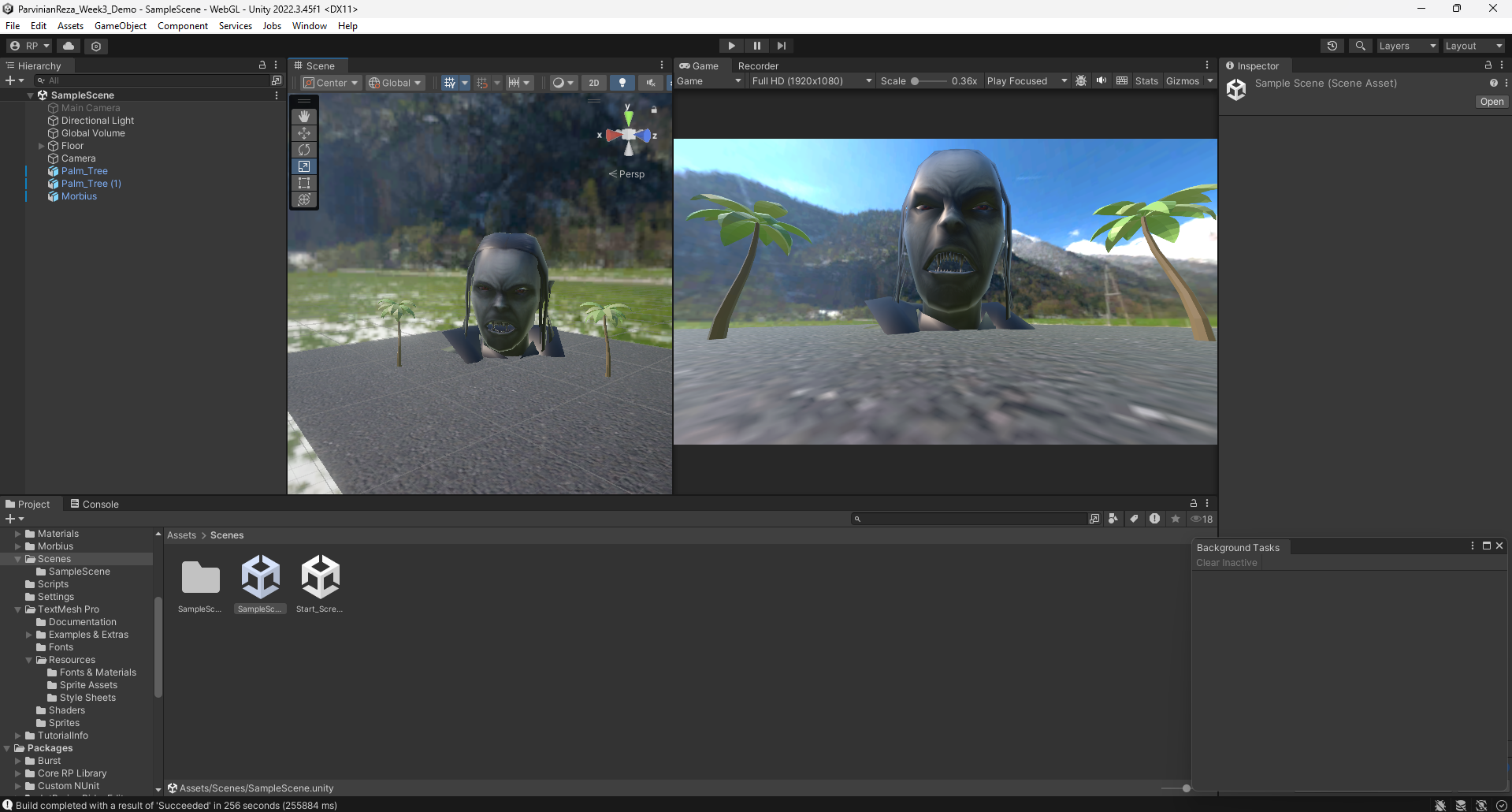The height and width of the screenshot is (812, 1512).
Task: Click the Play button to start game
Action: click(x=731, y=46)
